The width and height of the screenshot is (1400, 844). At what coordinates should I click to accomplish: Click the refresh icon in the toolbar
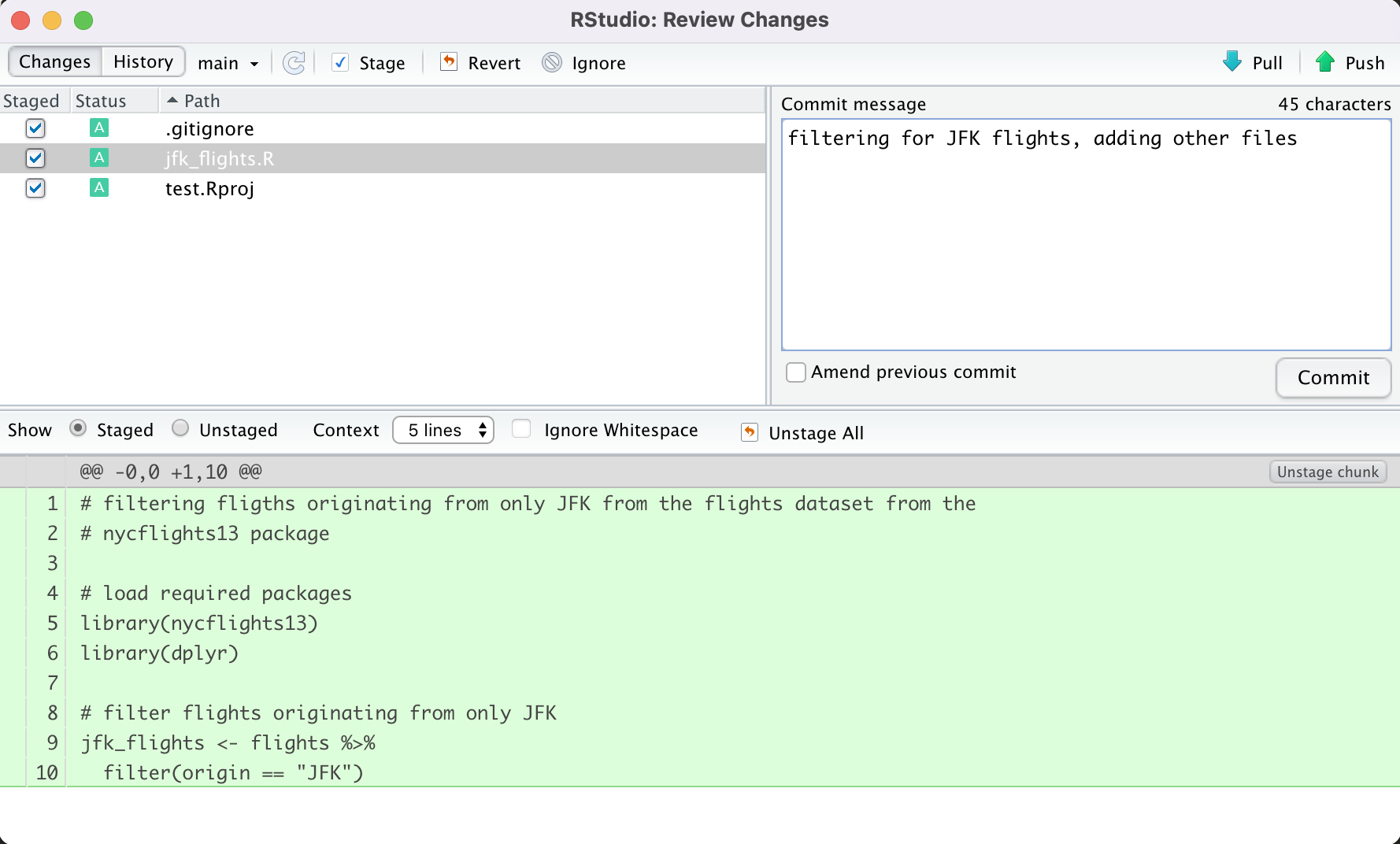(294, 63)
